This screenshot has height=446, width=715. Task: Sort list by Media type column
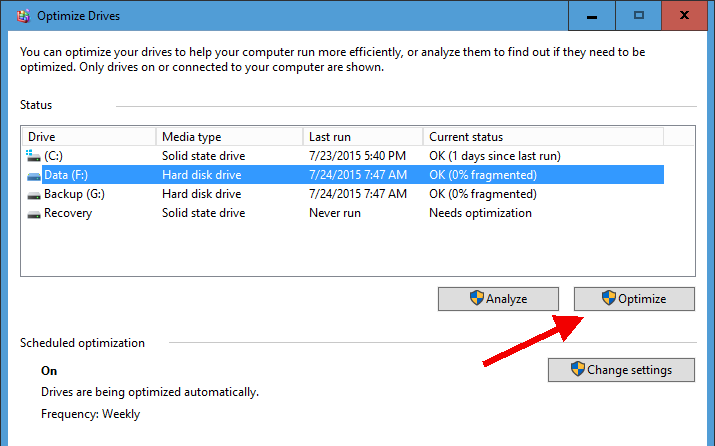(x=229, y=137)
